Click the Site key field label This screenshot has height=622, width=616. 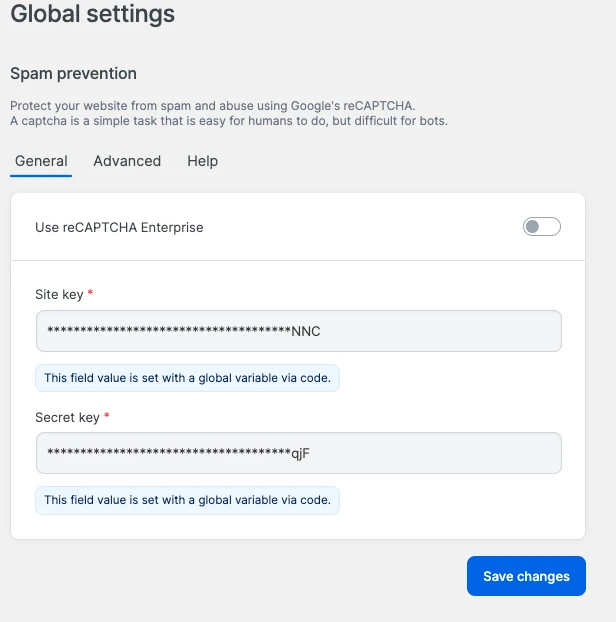(x=59, y=294)
